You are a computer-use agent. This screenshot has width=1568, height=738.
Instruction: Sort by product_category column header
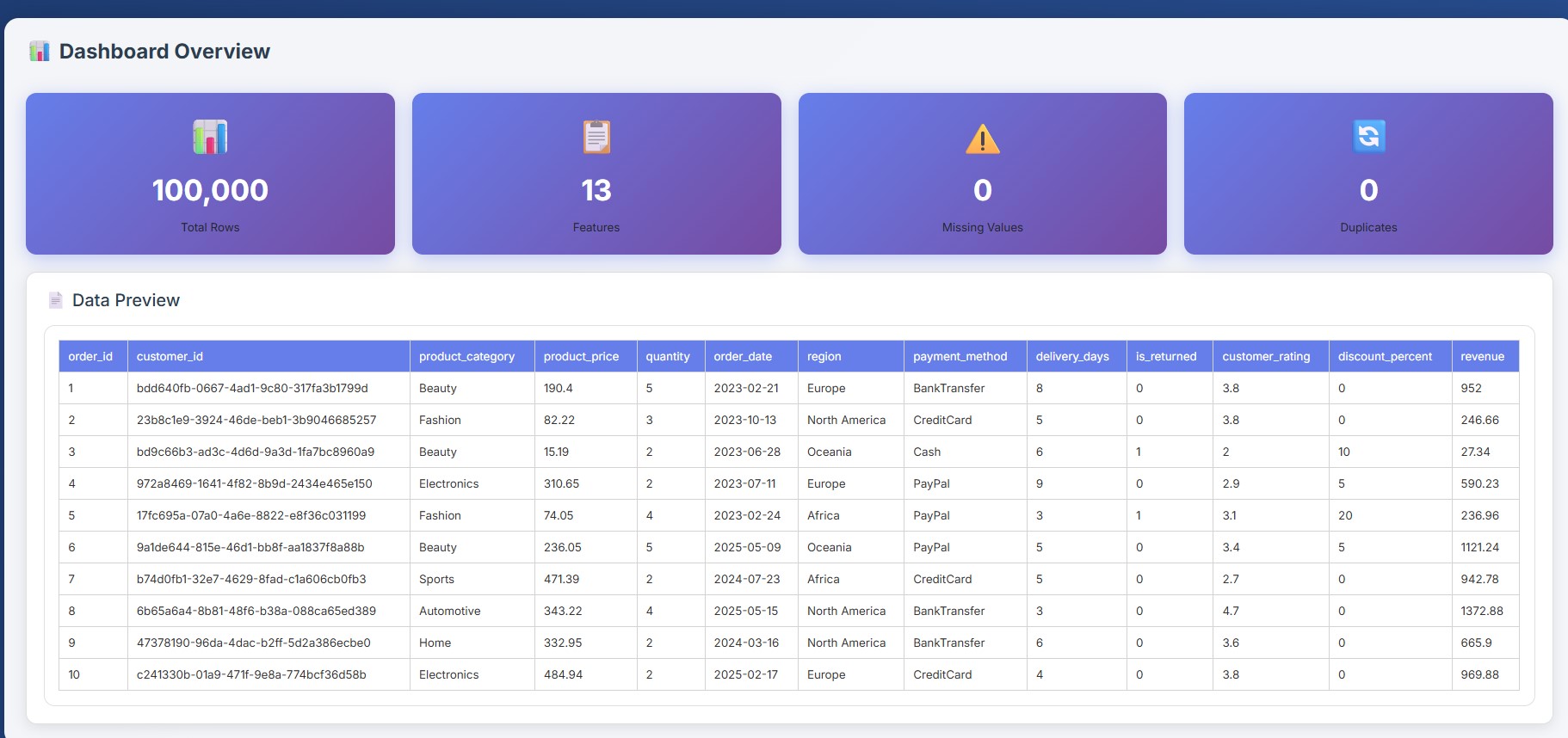(x=466, y=356)
